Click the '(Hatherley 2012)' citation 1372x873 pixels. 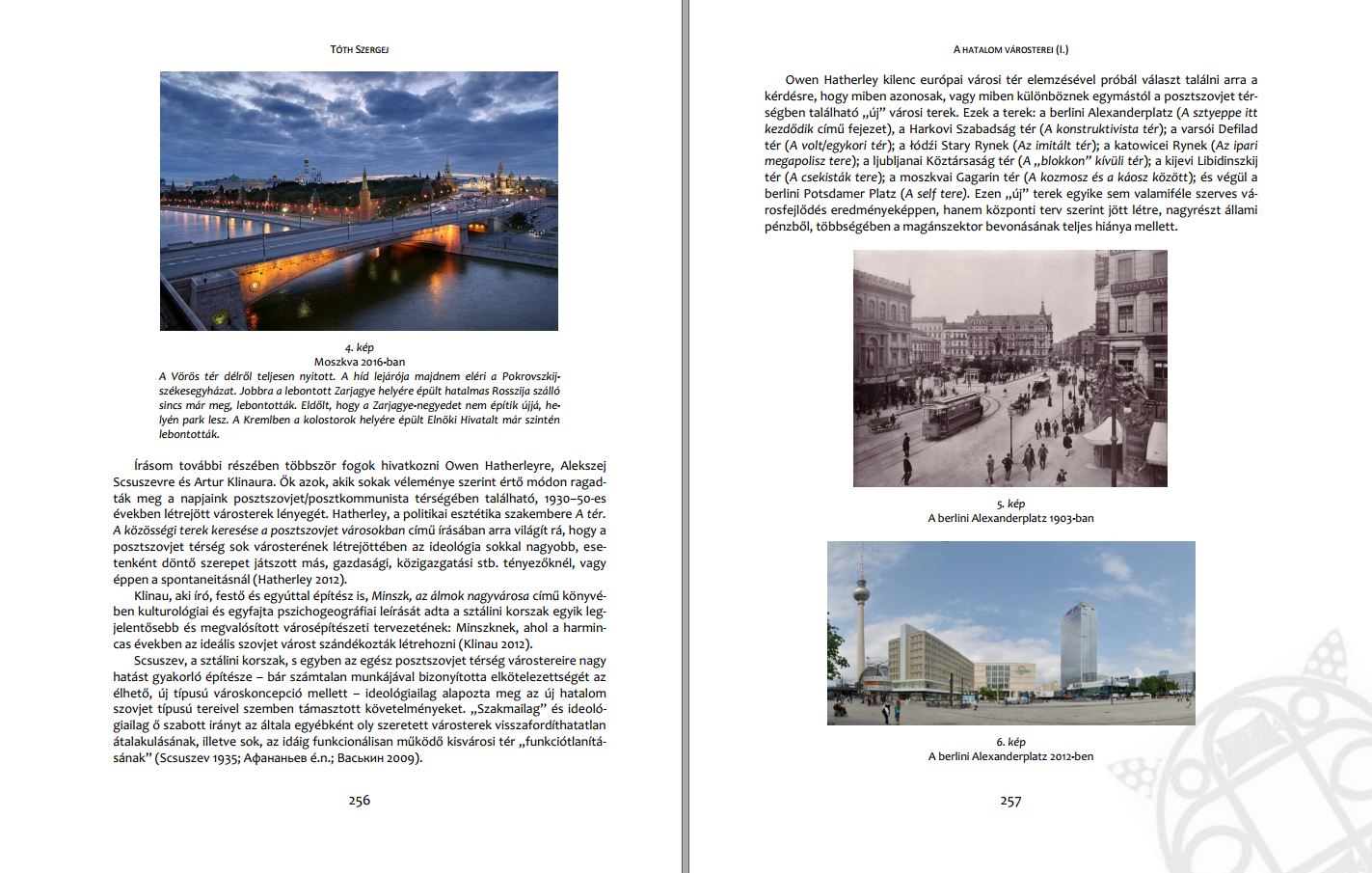click(299, 580)
